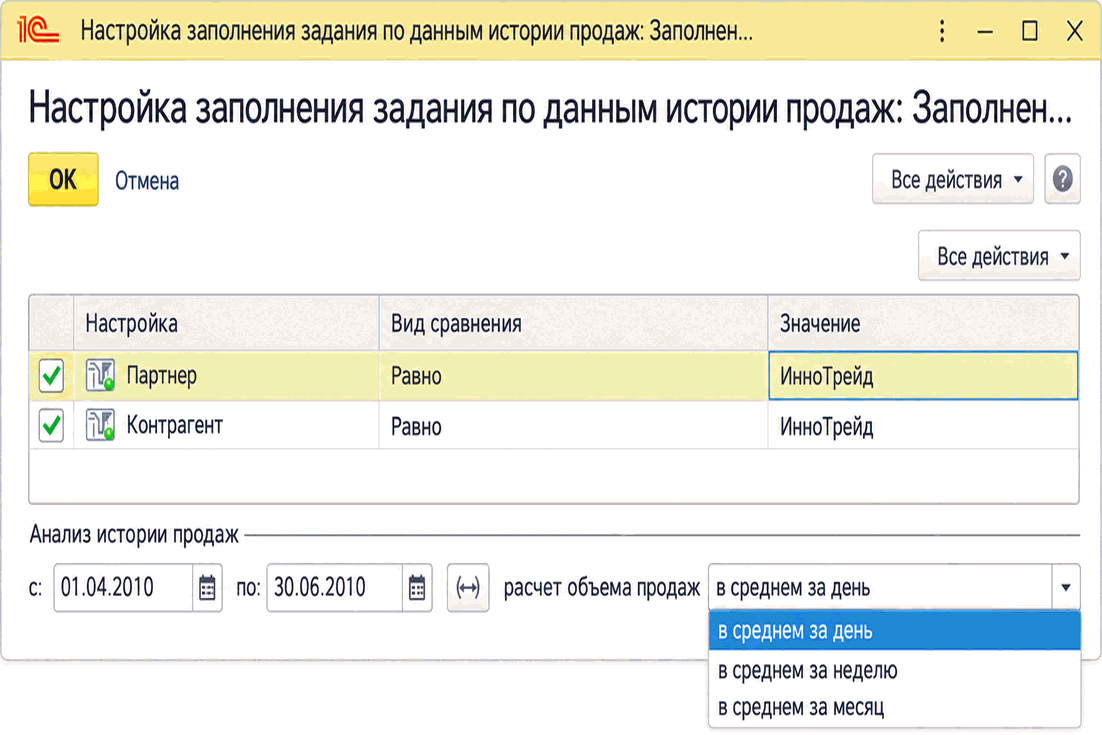Screen dimensions: 1102x735
Task: Click the 1C application logo icon
Action: tap(37, 30)
